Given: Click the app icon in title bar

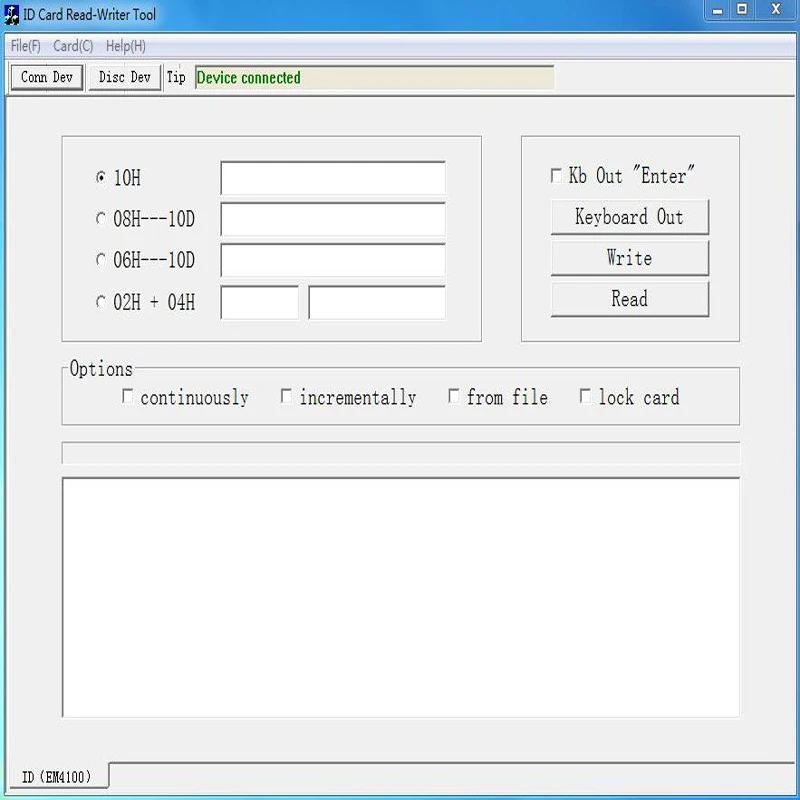Looking at the screenshot, I should 11,14.
